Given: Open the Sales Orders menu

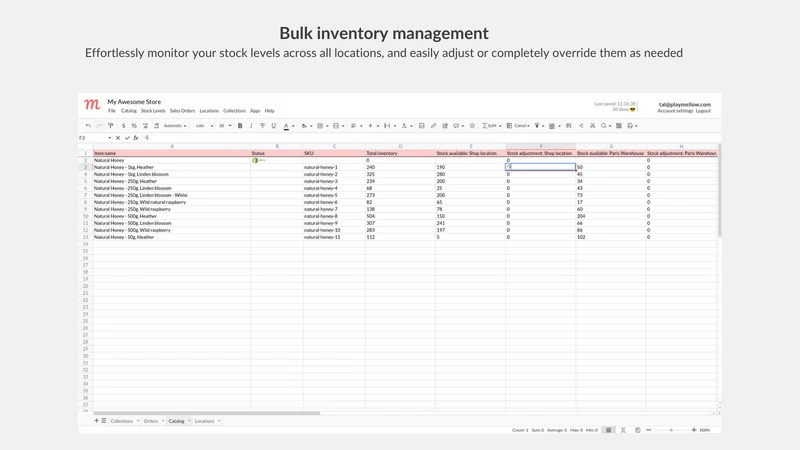Looking at the screenshot, I should [182, 111].
